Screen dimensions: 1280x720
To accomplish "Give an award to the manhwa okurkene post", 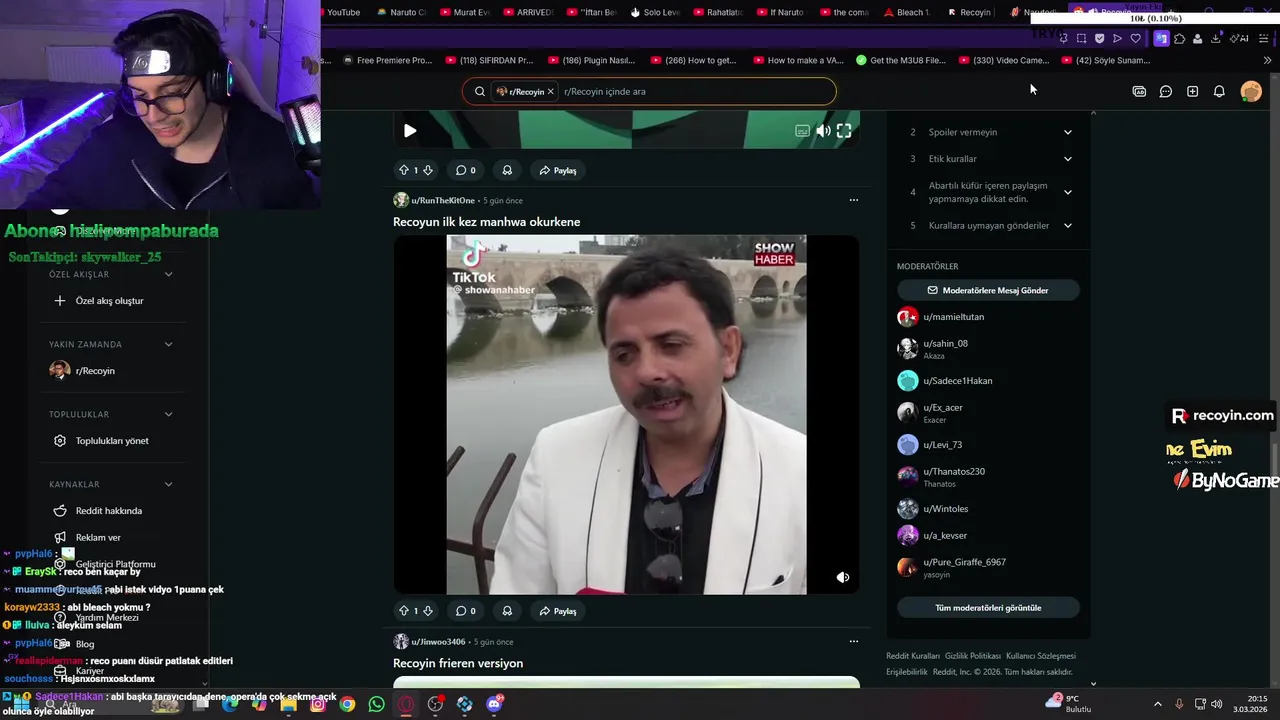I will pyautogui.click(x=507, y=611).
